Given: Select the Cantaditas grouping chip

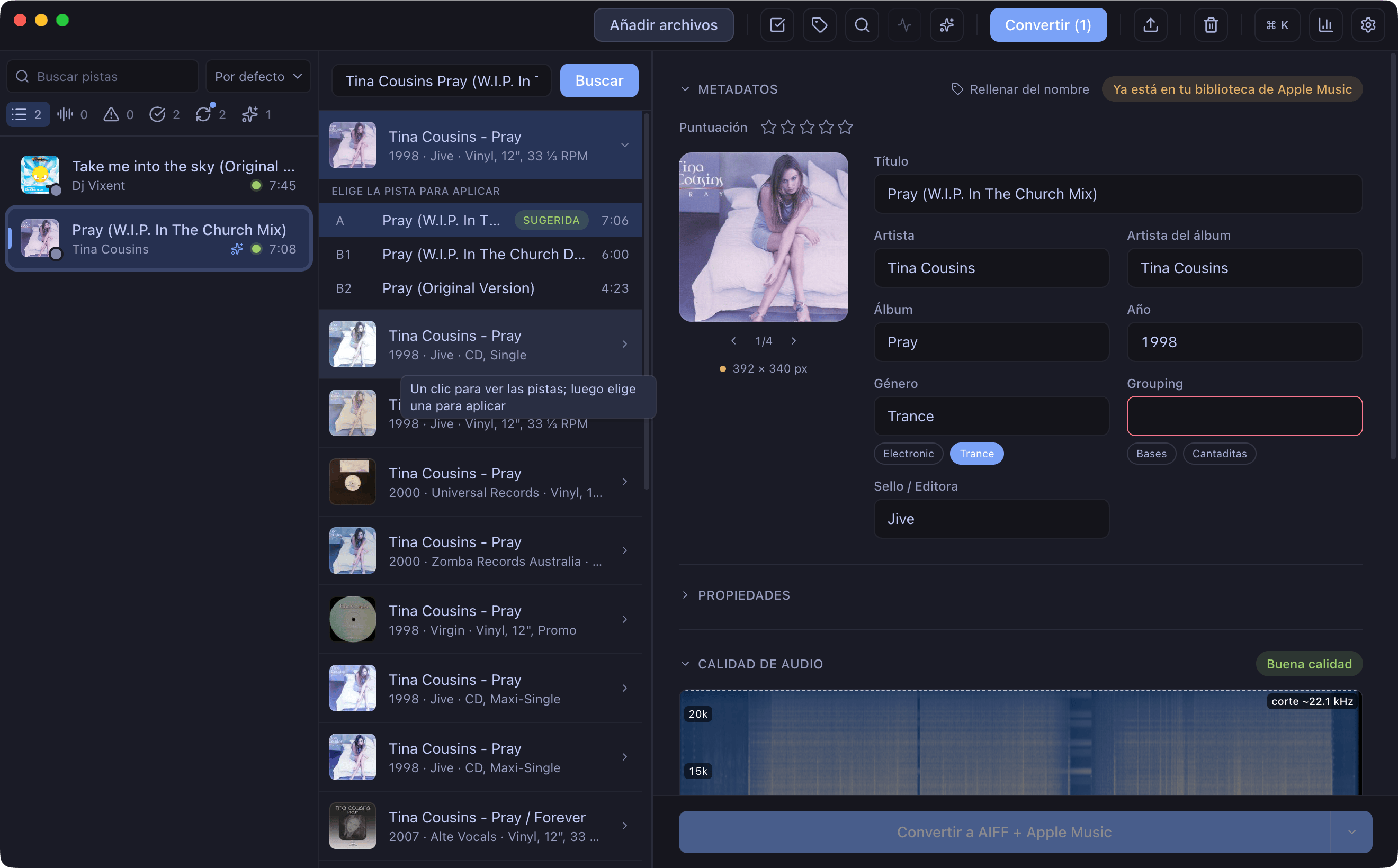Looking at the screenshot, I should pos(1220,454).
